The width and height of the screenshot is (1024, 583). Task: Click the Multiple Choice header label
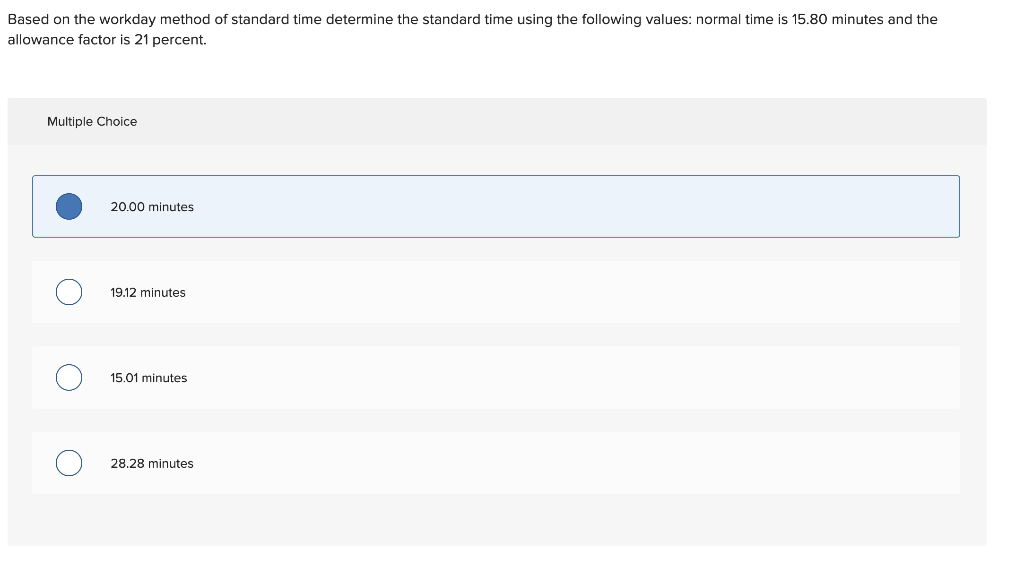[92, 121]
